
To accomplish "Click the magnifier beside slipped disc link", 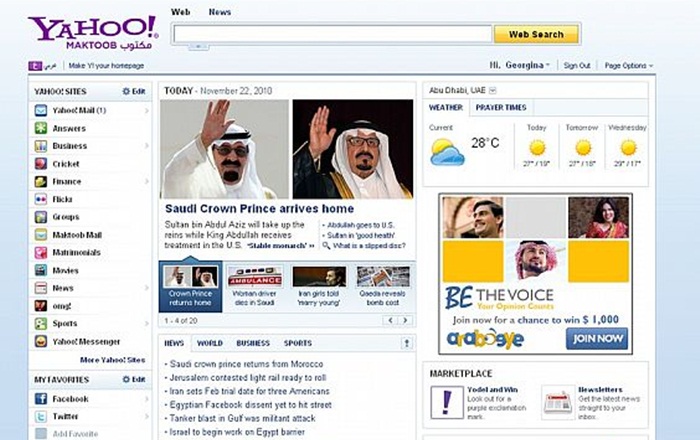I will pyautogui.click(x=326, y=245).
